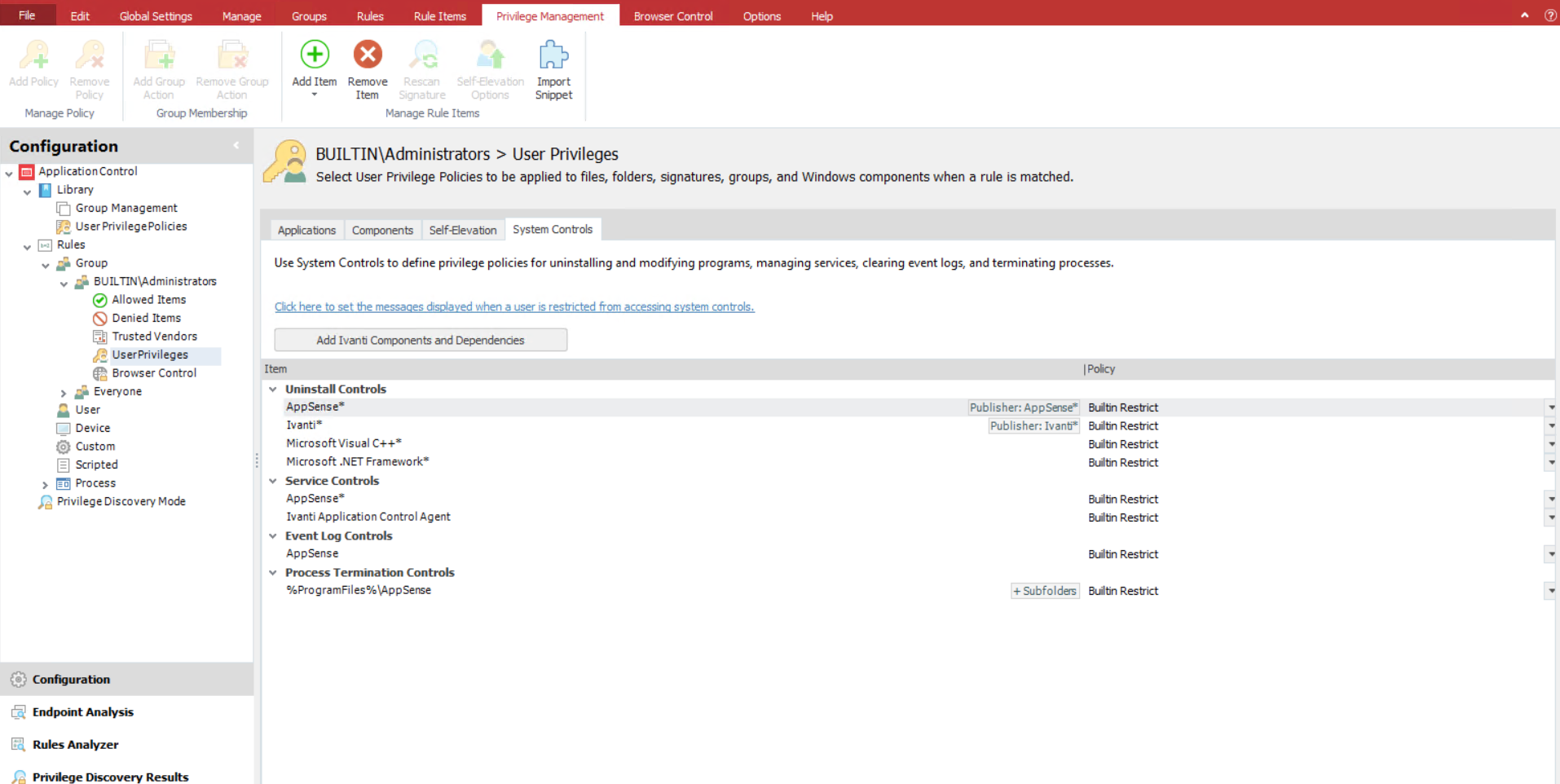Open policy dropdown for Ivanti* uninstall row
1560x784 pixels.
tap(1550, 426)
